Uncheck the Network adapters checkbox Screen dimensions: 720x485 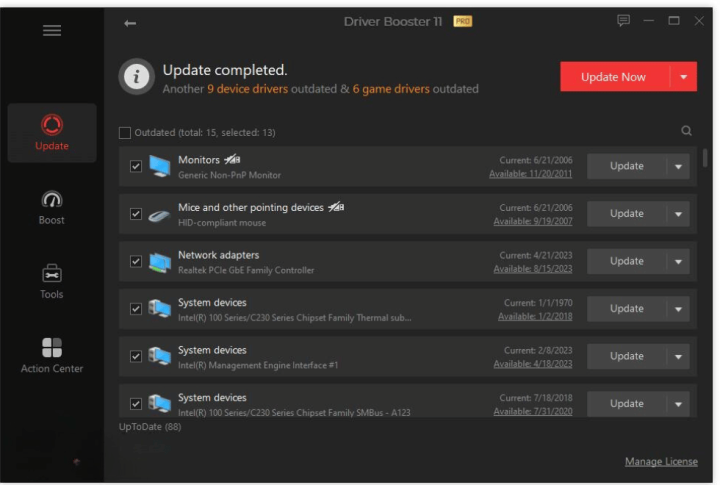(x=136, y=261)
